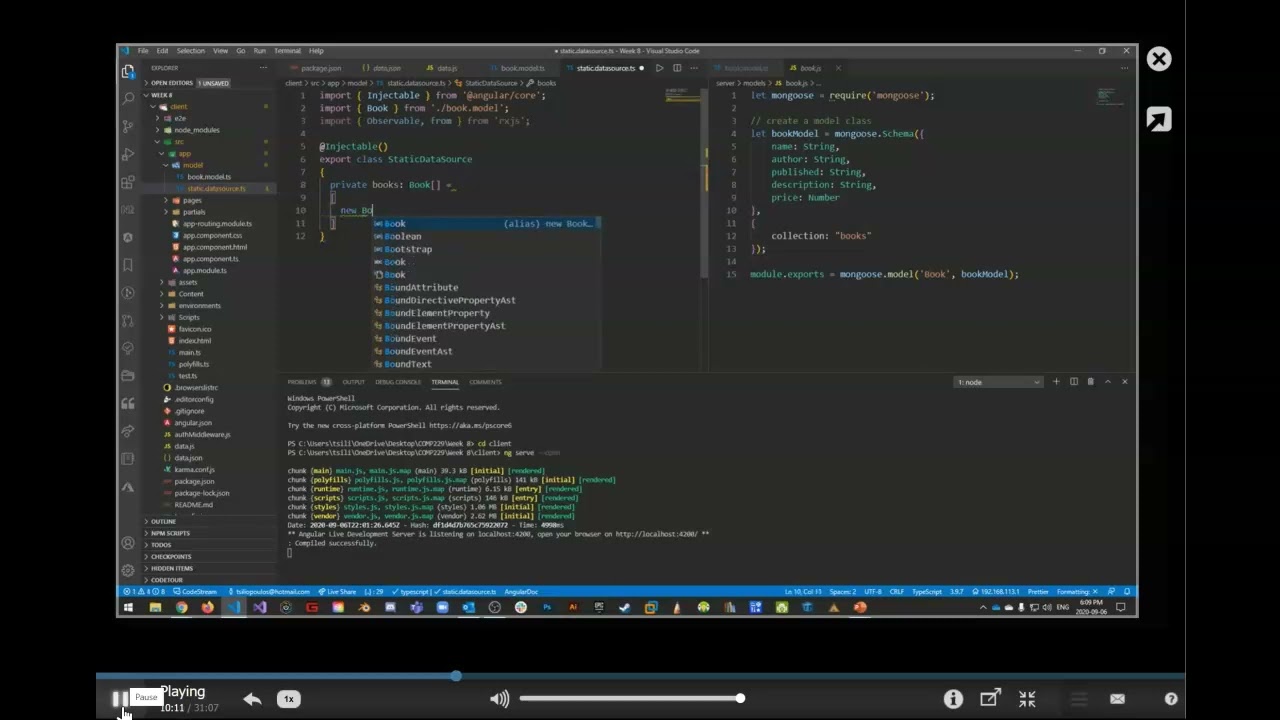The width and height of the screenshot is (1280, 720).
Task: Open the VS Code Explorer icon
Action: (128, 71)
